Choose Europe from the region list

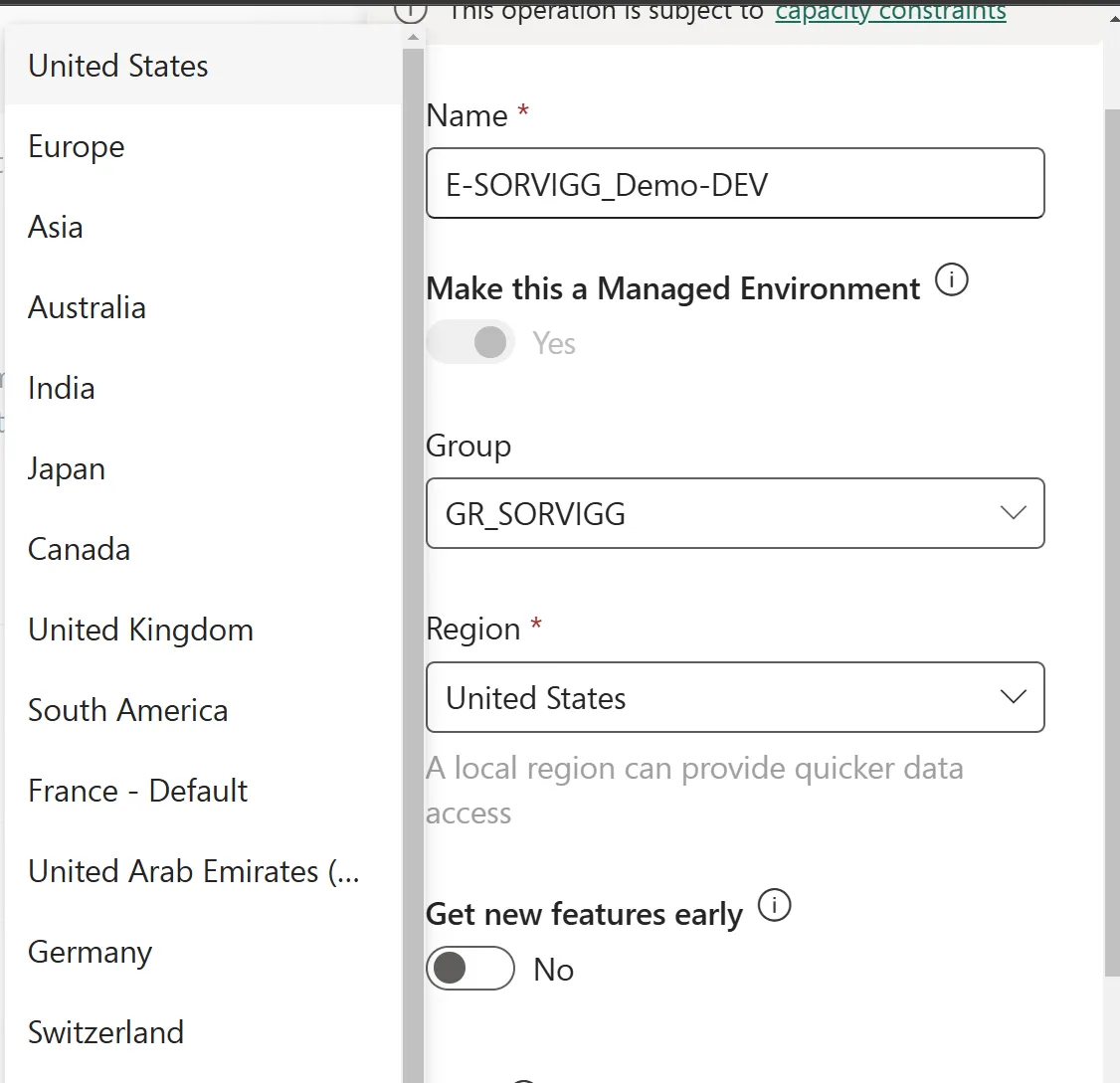203,146
